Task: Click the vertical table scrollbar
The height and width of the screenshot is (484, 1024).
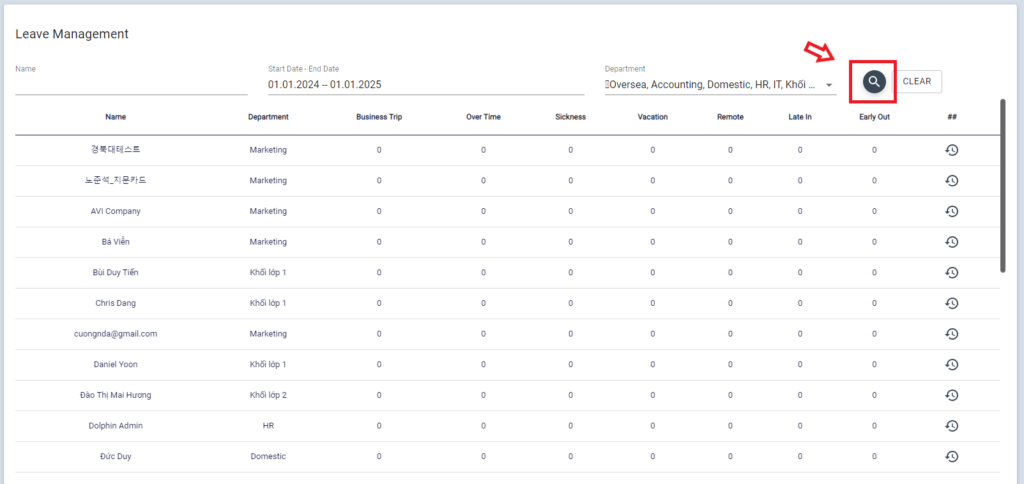Action: tap(1003, 185)
